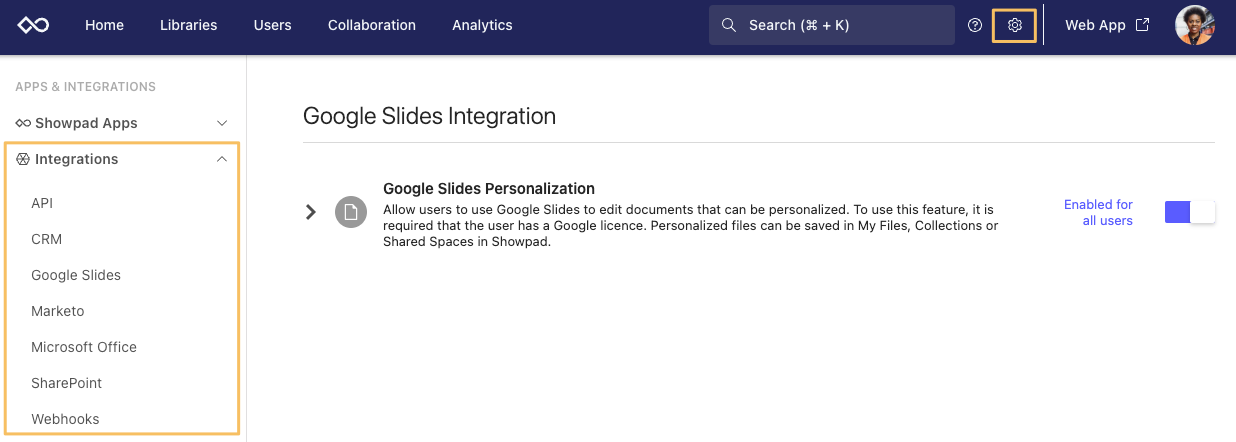Click the Enabled for all users link
Screen dimensions: 1236x442
point(1098,212)
